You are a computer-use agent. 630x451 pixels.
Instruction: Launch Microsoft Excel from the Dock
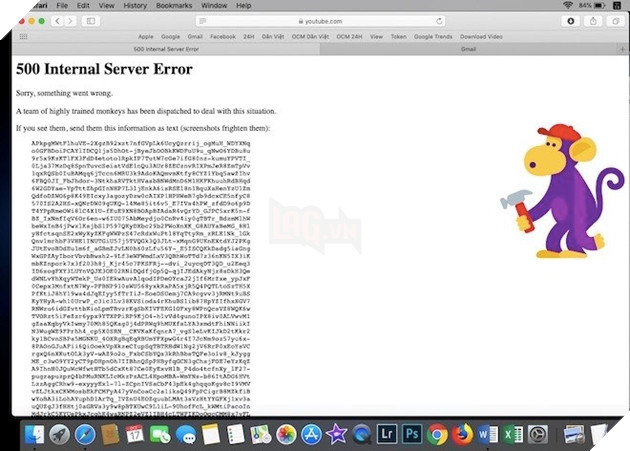click(x=513, y=435)
